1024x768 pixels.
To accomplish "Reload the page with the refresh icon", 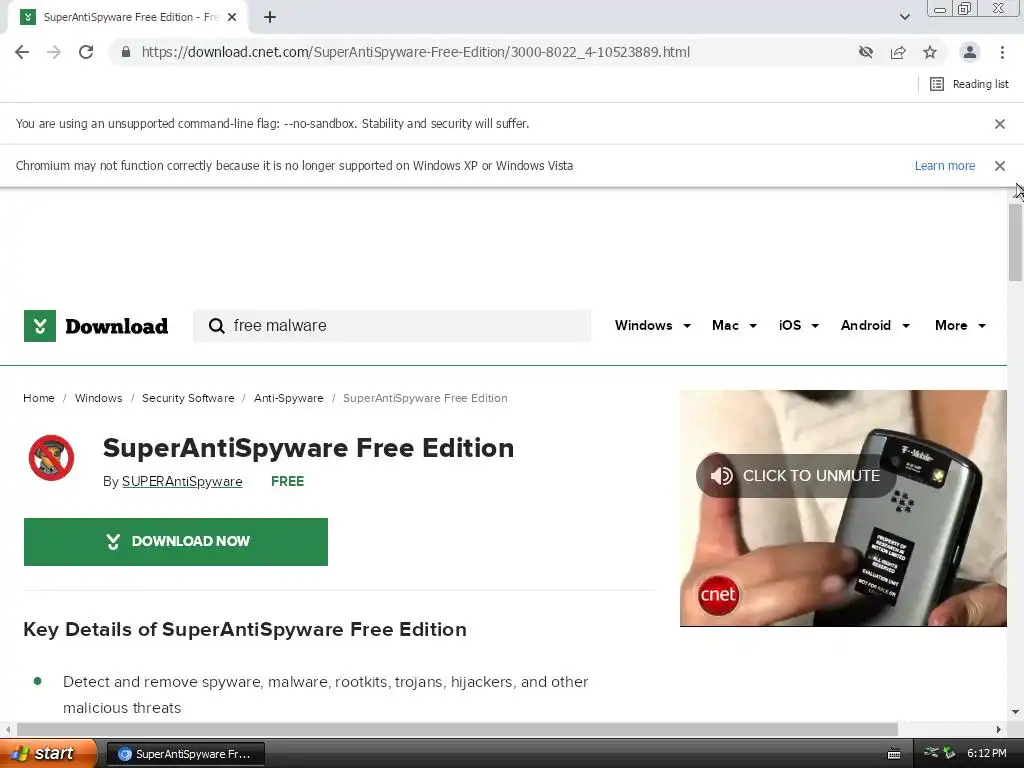I will [86, 52].
